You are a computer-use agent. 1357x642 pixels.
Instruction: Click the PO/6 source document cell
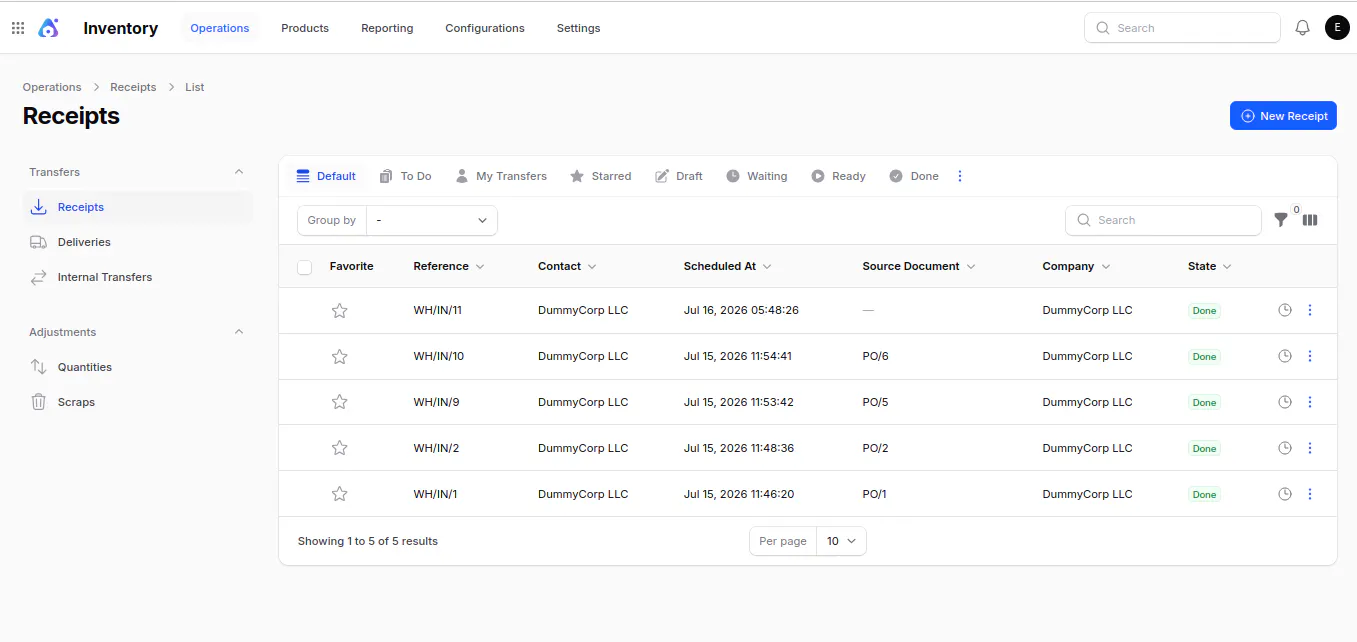point(875,356)
